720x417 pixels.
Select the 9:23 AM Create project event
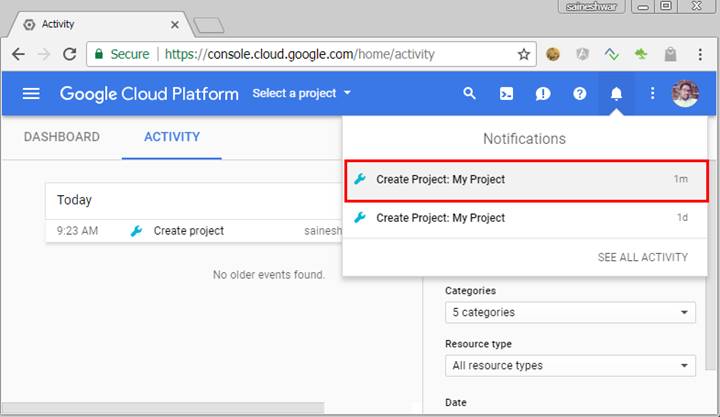pyautogui.click(x=190, y=231)
